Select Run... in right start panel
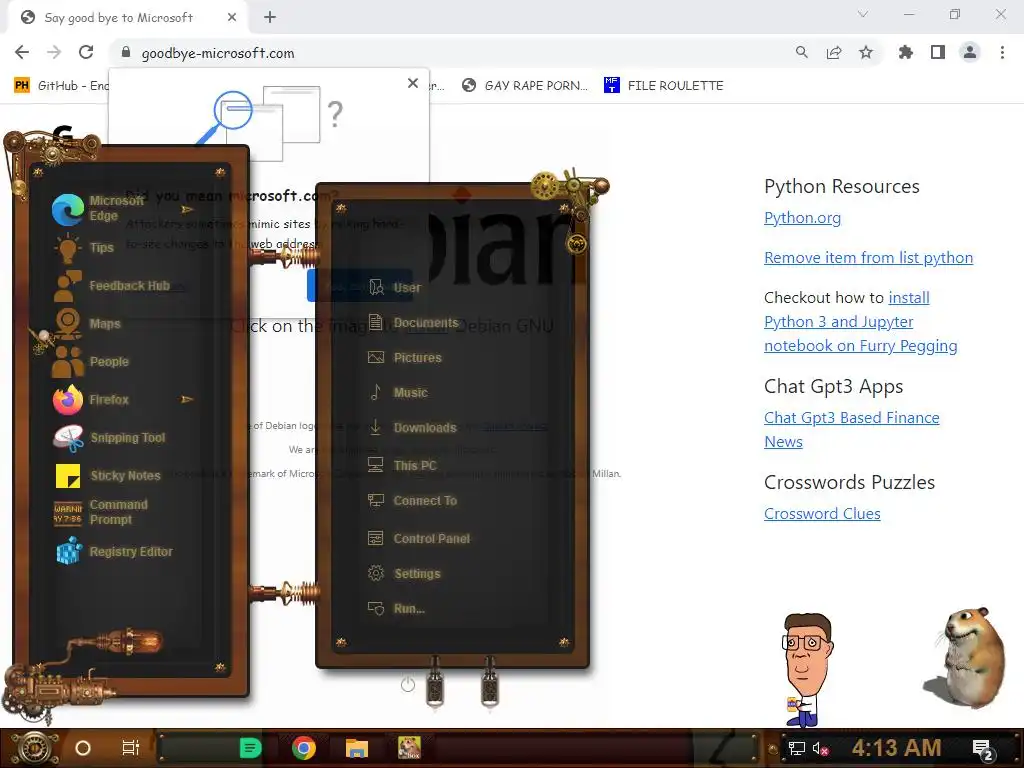This screenshot has height=768, width=1024. coord(396,609)
